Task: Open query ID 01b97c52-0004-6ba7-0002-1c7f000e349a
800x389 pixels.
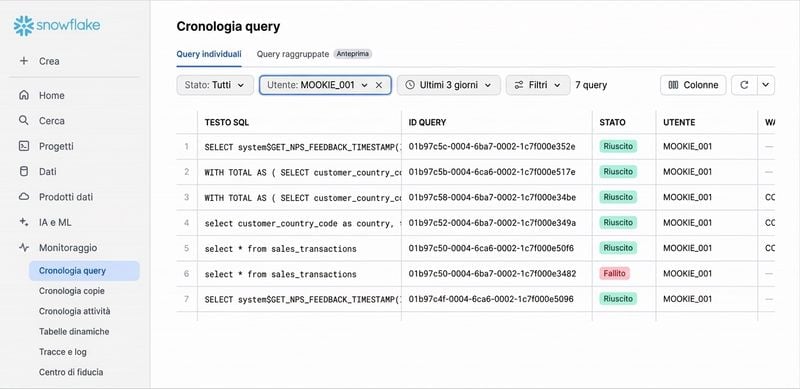Action: point(492,223)
